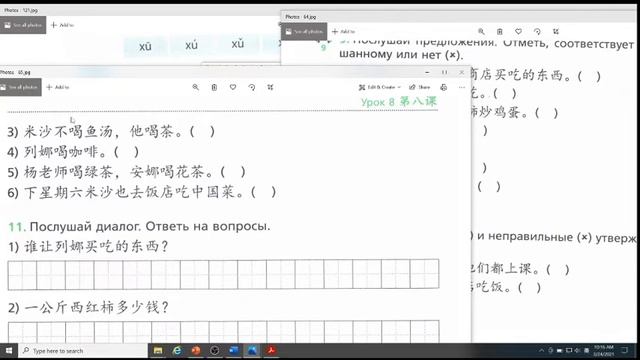Click question 1) 谁让列娜买吃的东西?
Image resolution: width=640 pixels, height=360 pixels.
(88, 246)
